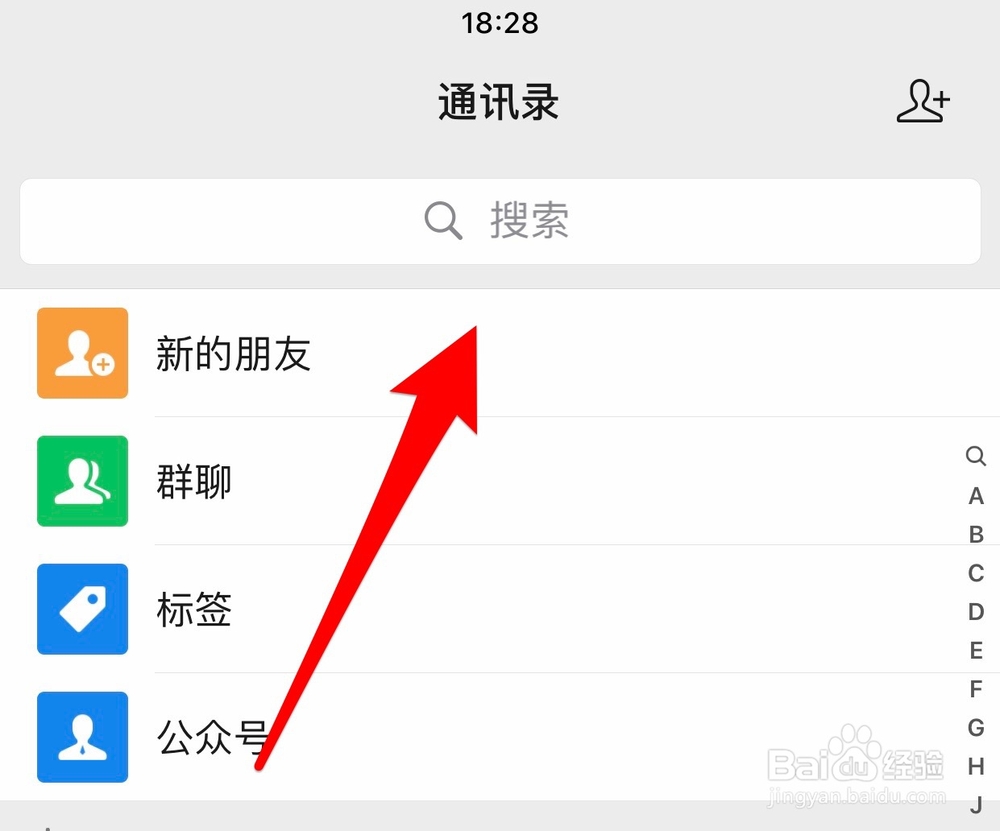Screen dimensions: 1000x831
Task: Tap the add contact icon
Action: coord(923,101)
